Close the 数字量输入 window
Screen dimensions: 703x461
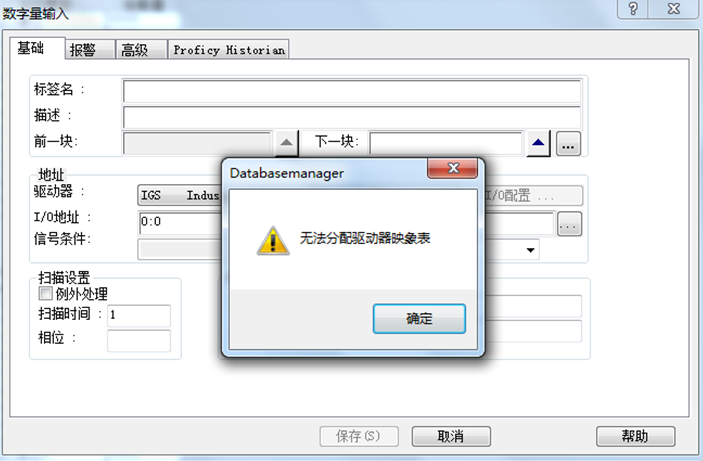(x=673, y=9)
